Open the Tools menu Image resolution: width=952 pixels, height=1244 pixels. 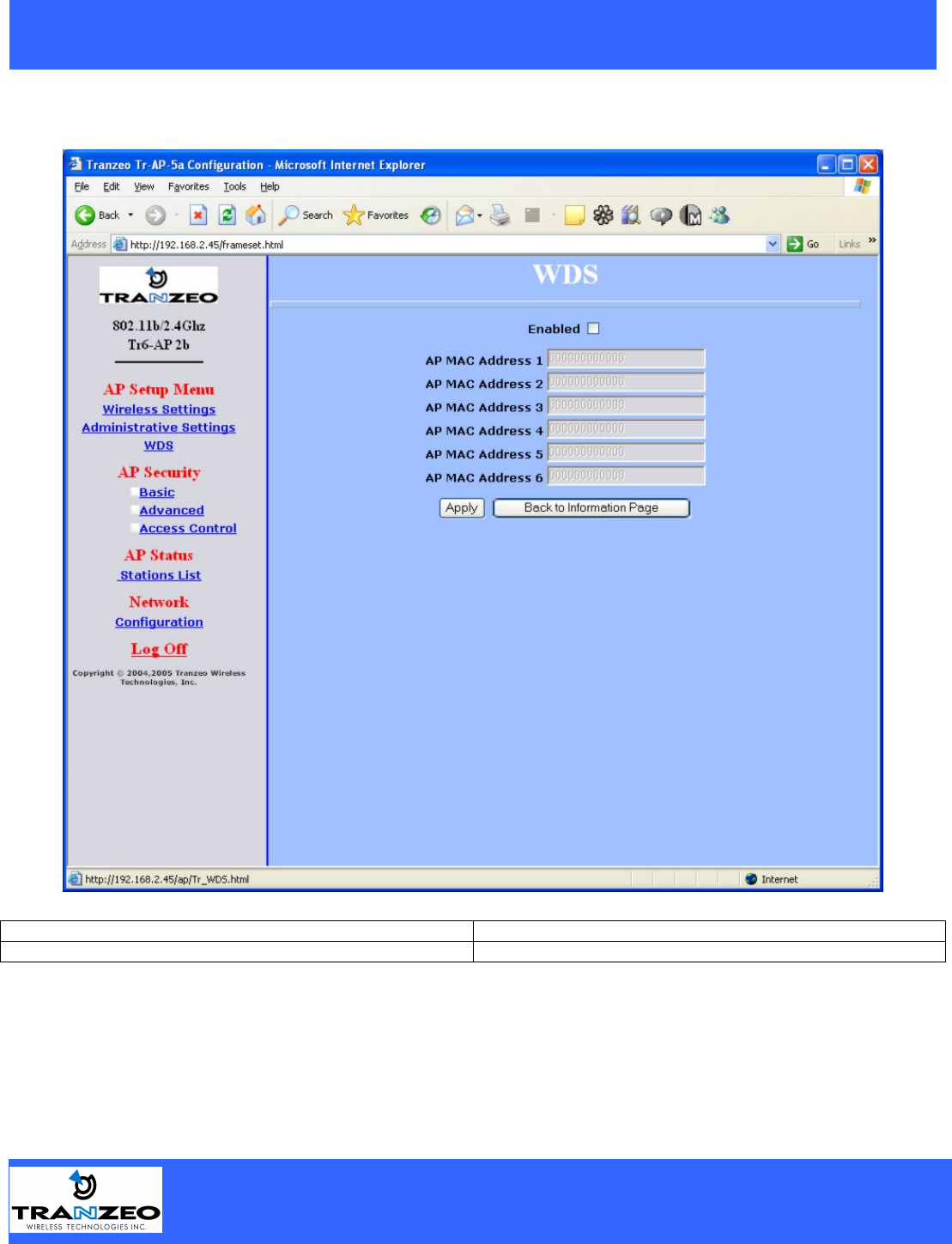click(x=234, y=186)
